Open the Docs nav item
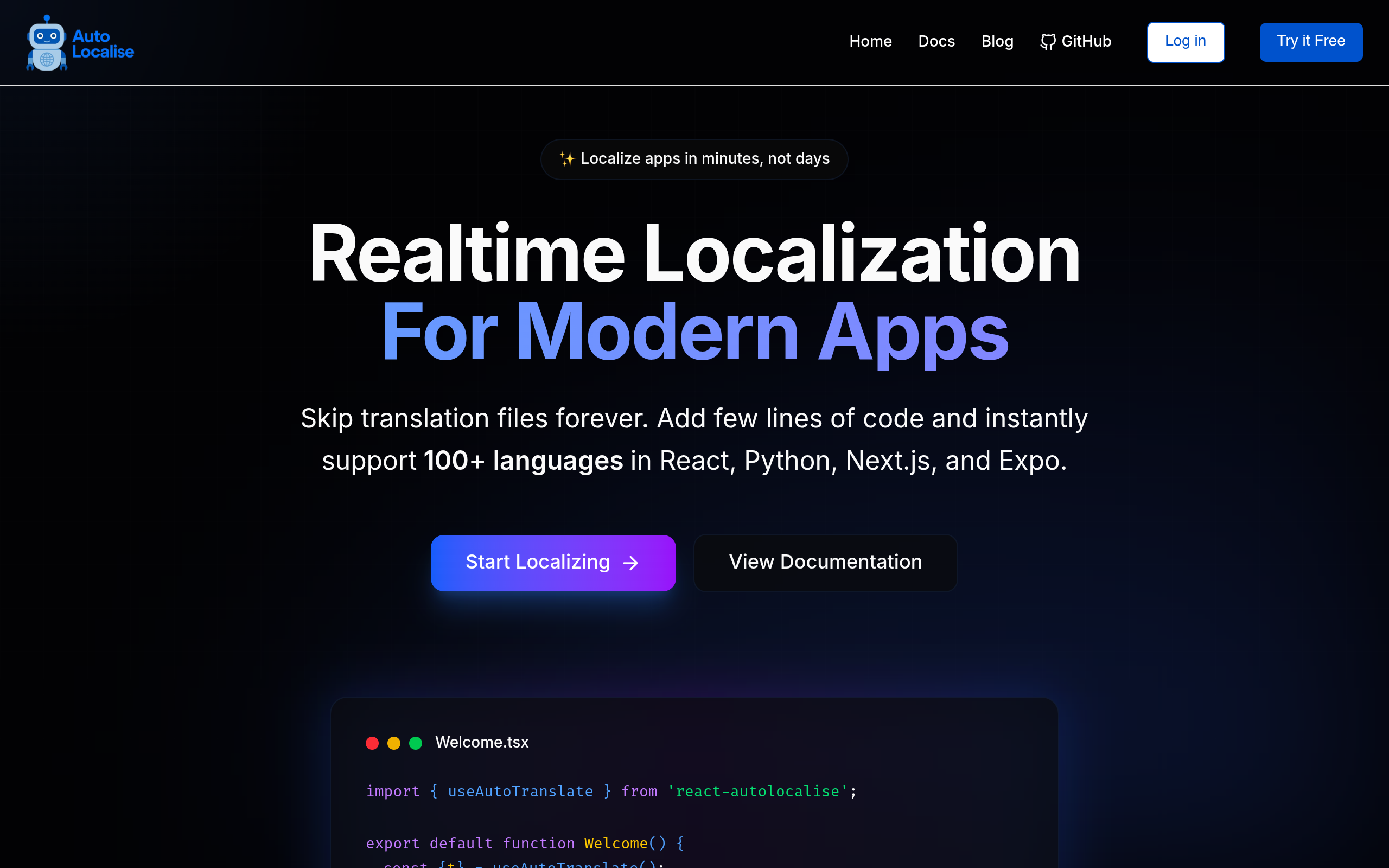The height and width of the screenshot is (868, 1389). [936, 41]
